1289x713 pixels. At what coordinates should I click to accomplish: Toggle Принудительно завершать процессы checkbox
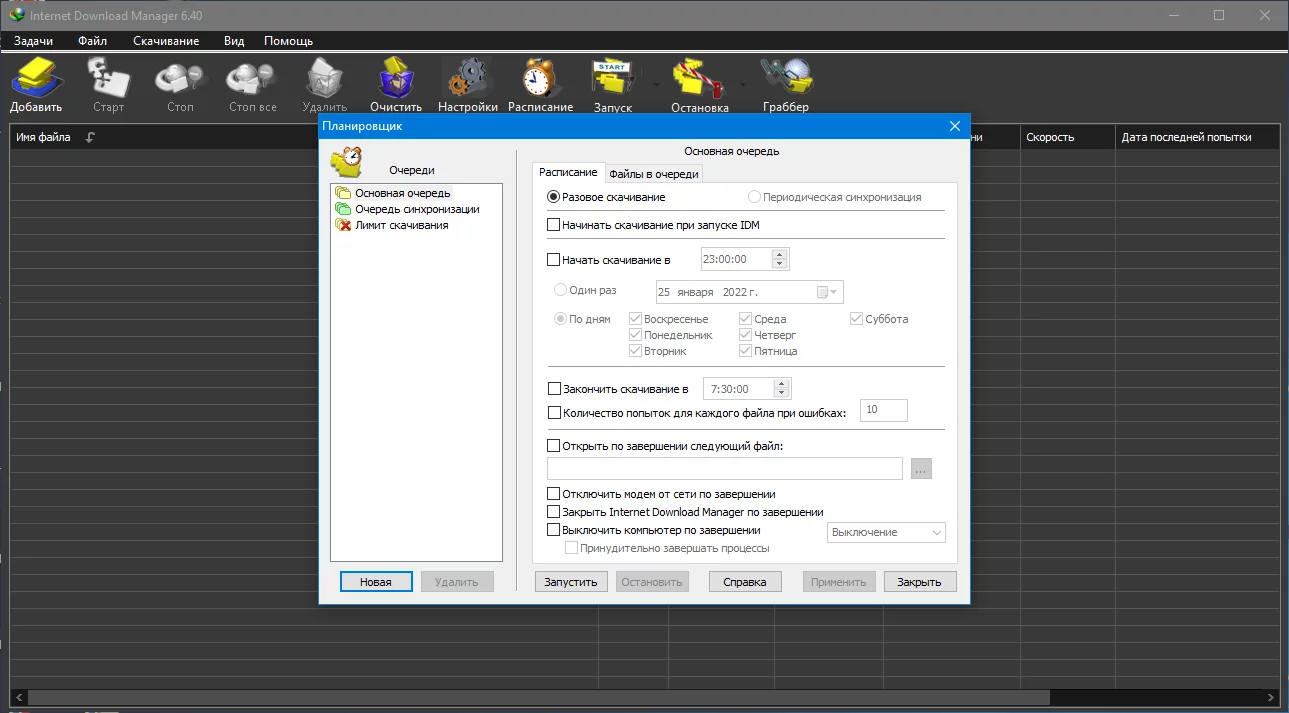click(x=572, y=548)
